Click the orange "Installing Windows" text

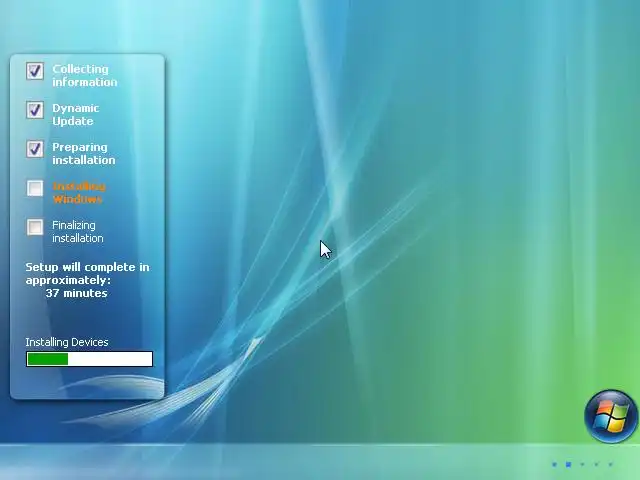tap(79, 193)
